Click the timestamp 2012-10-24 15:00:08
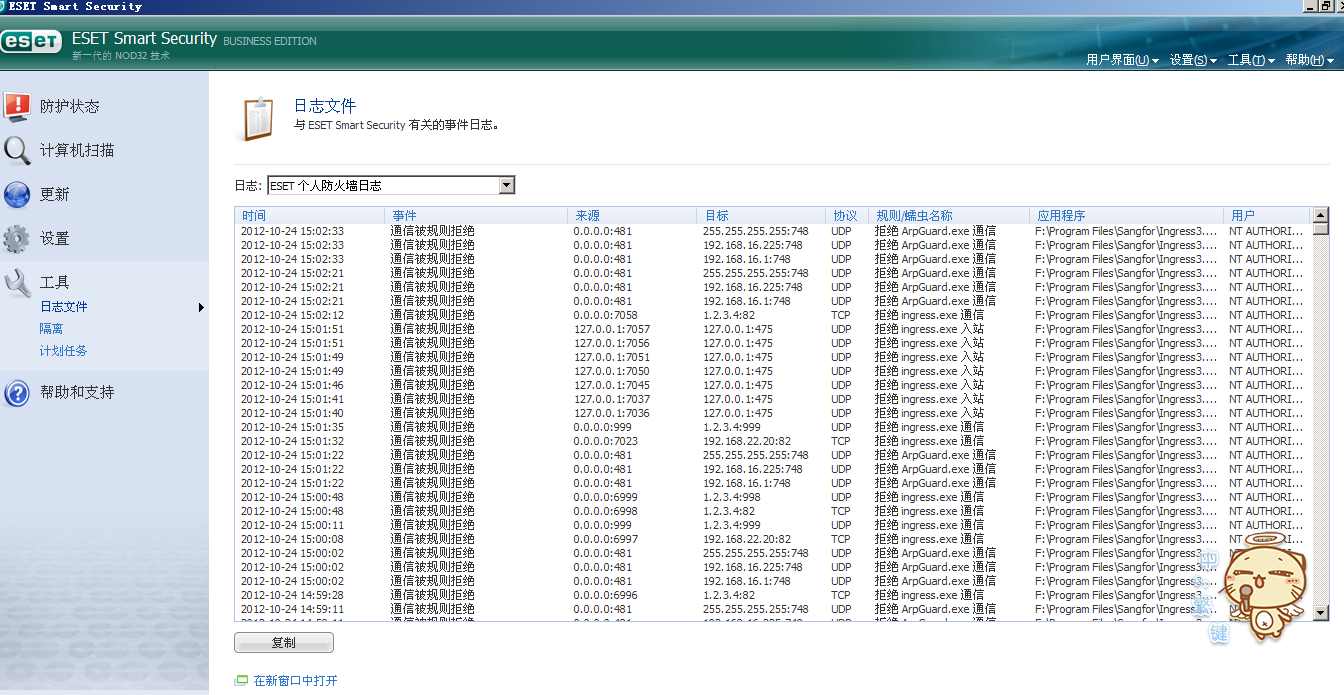This screenshot has height=695, width=1344. coord(292,539)
